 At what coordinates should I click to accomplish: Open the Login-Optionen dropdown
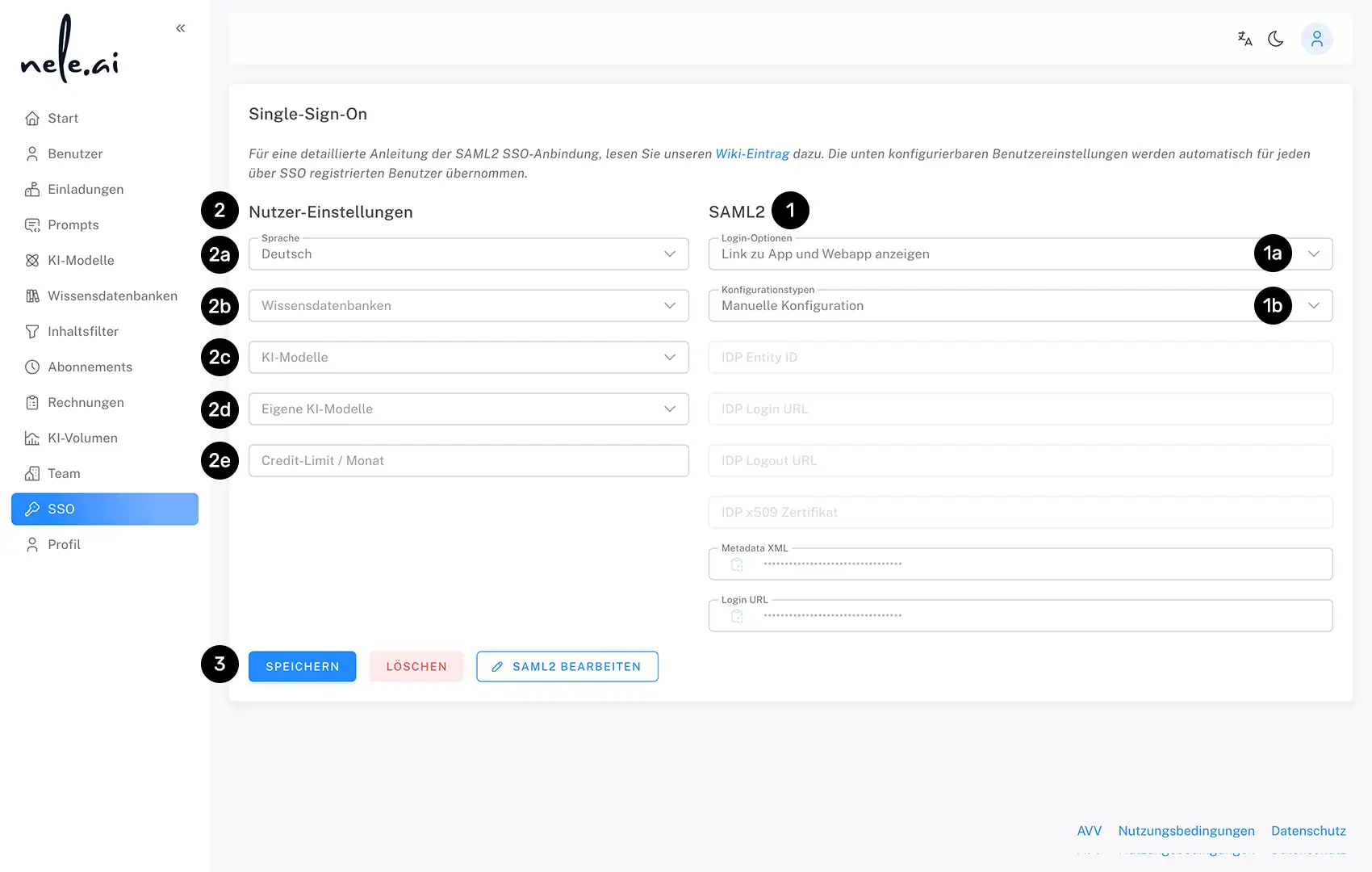(x=1021, y=254)
